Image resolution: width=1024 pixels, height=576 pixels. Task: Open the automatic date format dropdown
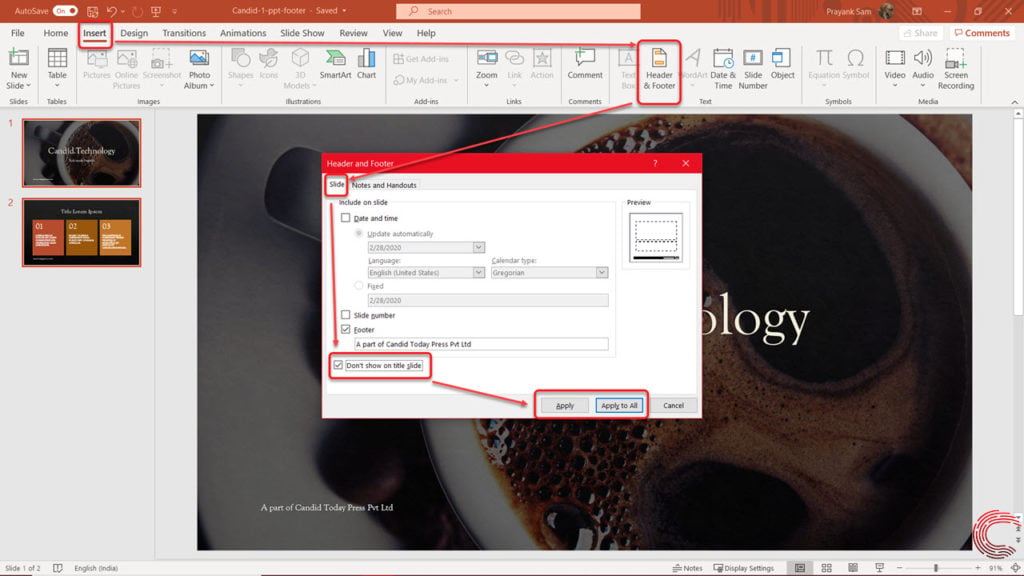coord(479,248)
